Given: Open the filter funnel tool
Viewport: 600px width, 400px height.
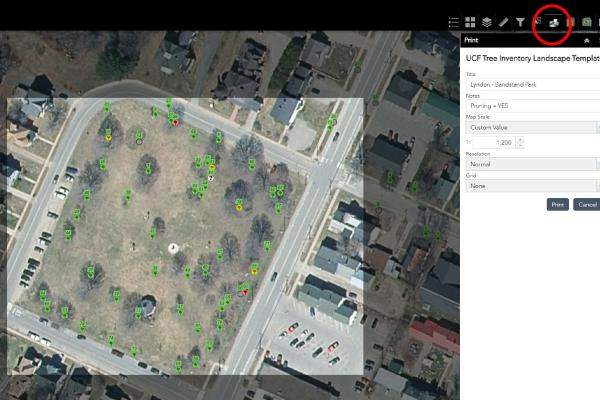Looking at the screenshot, I should [520, 21].
